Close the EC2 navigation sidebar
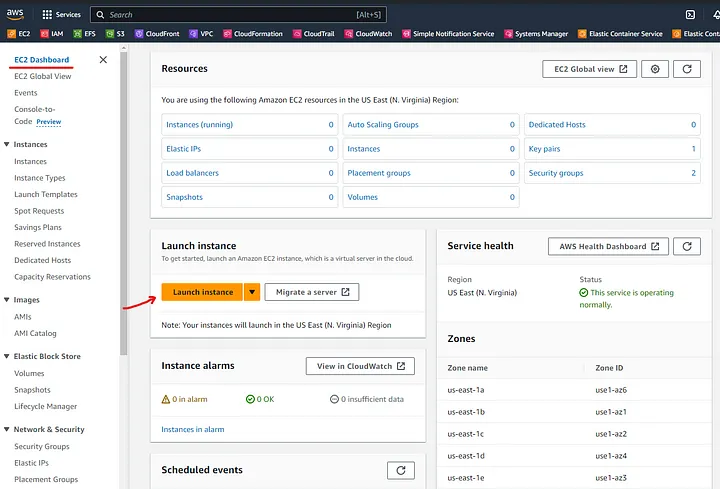720x489 pixels. 103,60
